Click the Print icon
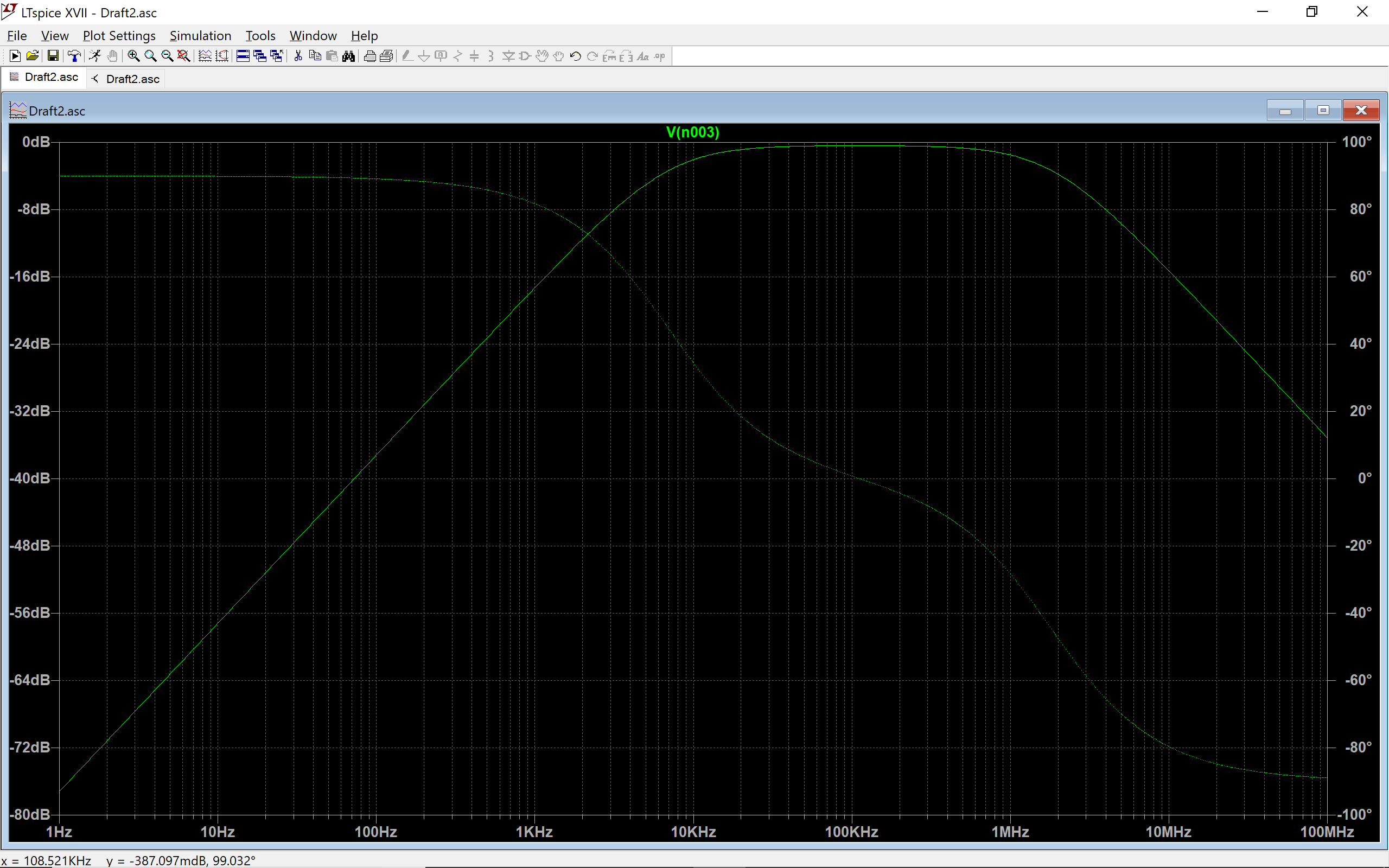Viewport: 1389px width, 868px height. [x=386, y=56]
